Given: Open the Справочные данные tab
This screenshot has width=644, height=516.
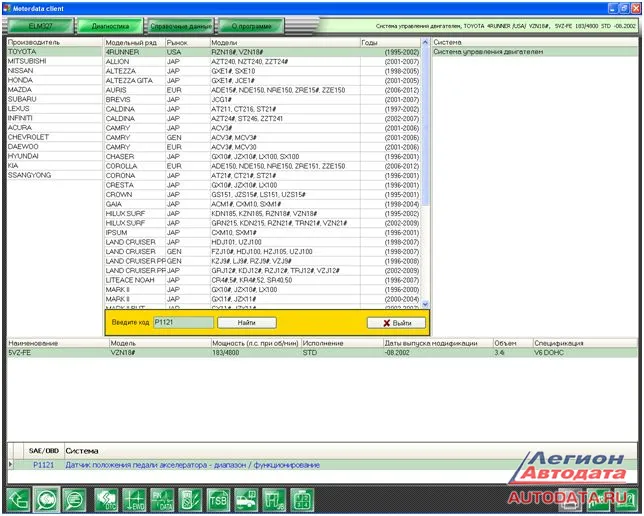Looking at the screenshot, I should [x=181, y=26].
